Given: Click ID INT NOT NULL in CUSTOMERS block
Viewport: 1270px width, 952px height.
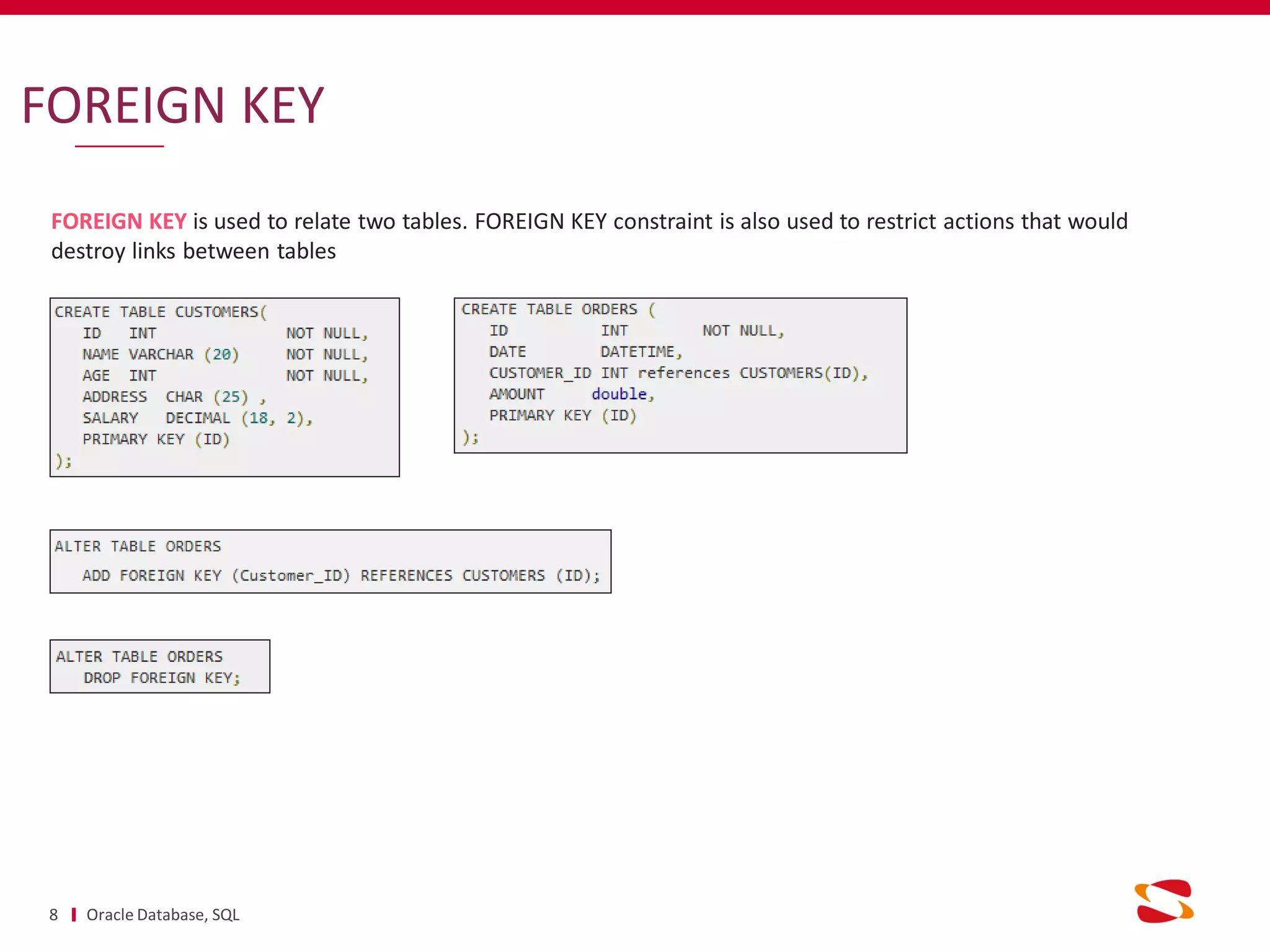Looking at the screenshot, I should 225,333.
